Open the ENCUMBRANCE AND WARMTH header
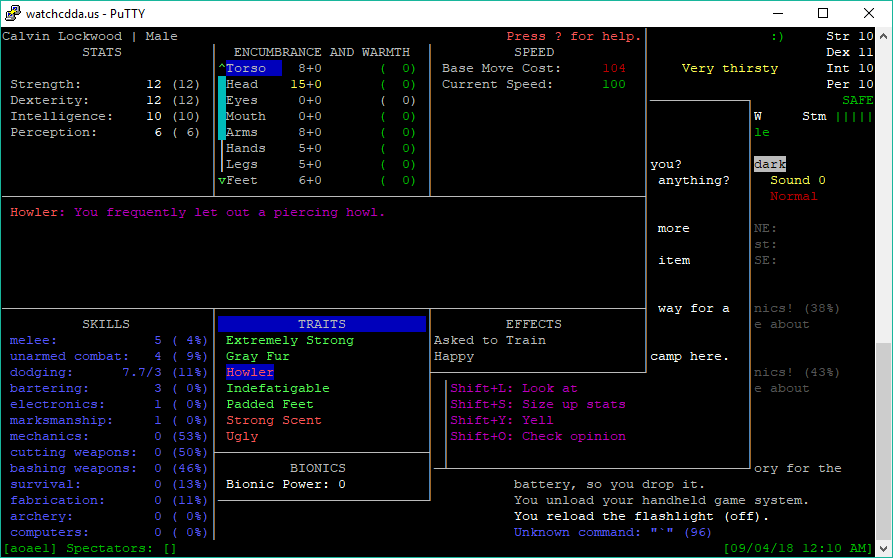The width and height of the screenshot is (893, 558). click(322, 52)
